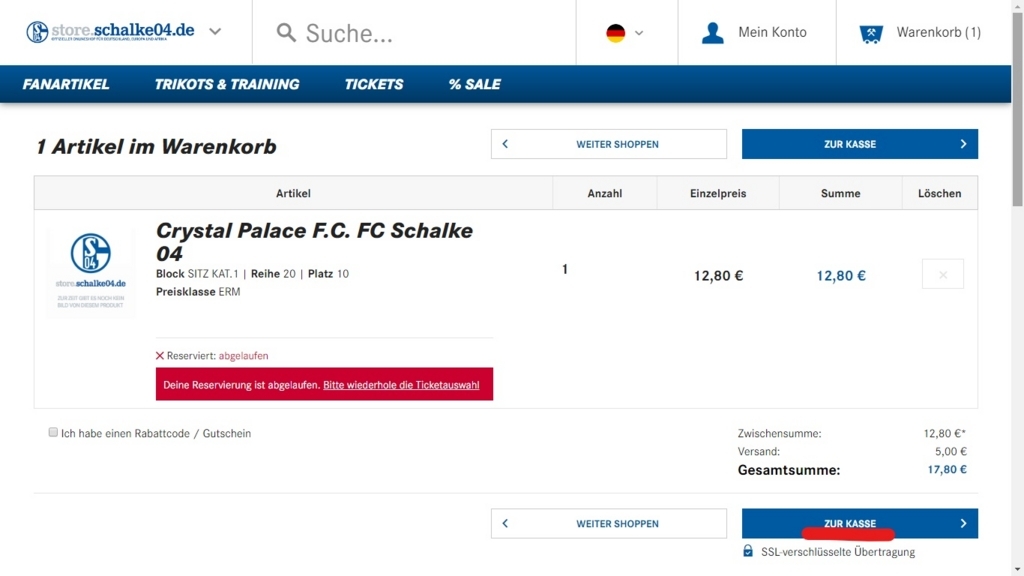The image size is (1024, 576).
Task: Click the German flag language icon
Action: point(615,33)
